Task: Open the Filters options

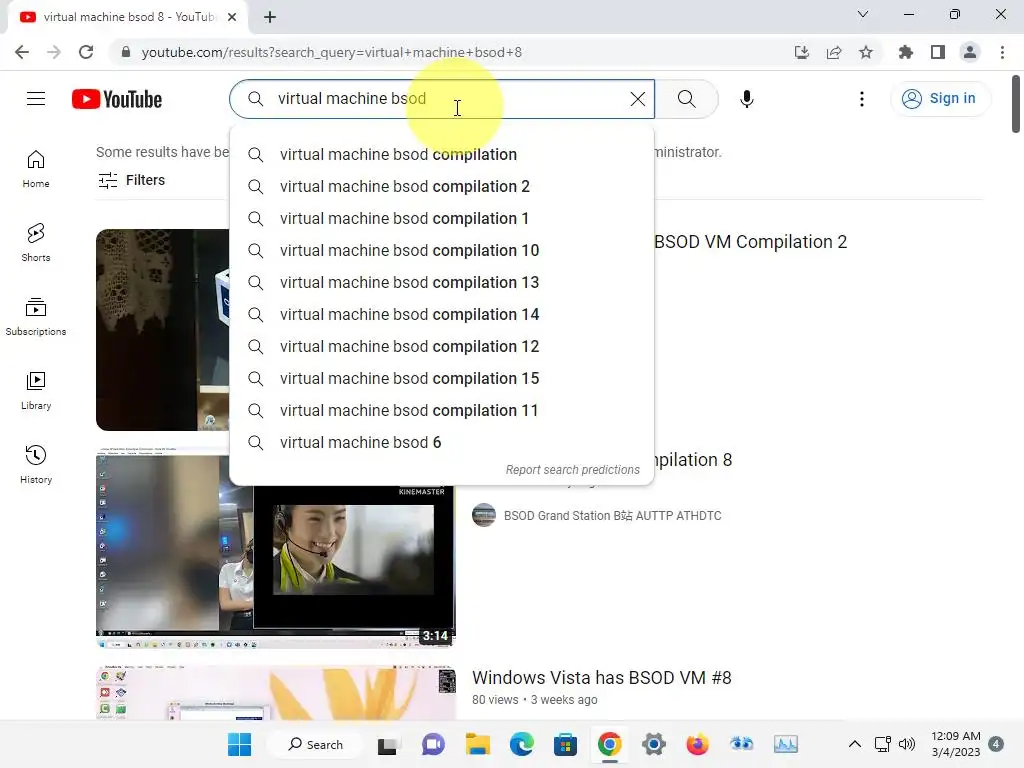Action: point(131,180)
